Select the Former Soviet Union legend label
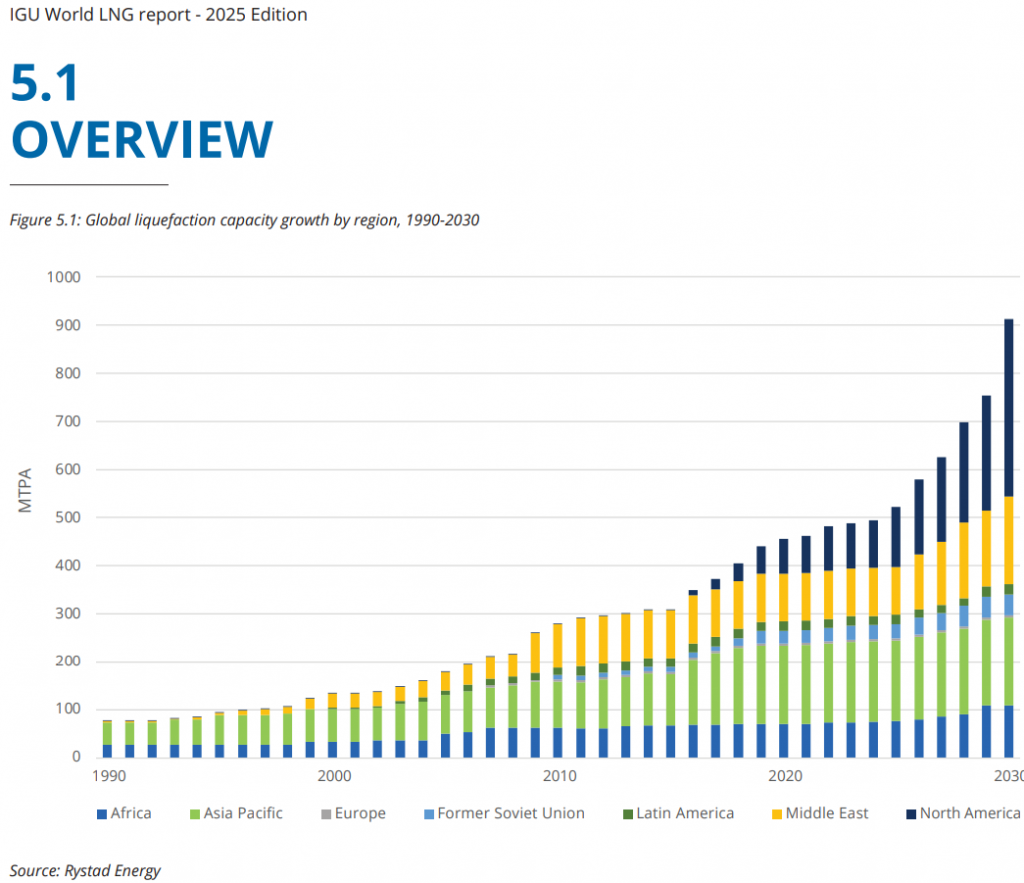Screen dimensions: 1024x883 tap(510, 813)
